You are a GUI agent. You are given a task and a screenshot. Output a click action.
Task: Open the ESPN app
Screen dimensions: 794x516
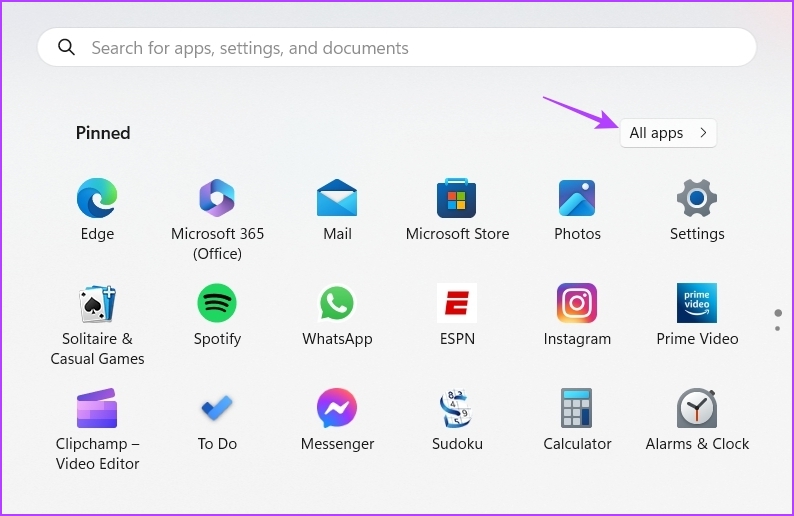pyautogui.click(x=457, y=304)
